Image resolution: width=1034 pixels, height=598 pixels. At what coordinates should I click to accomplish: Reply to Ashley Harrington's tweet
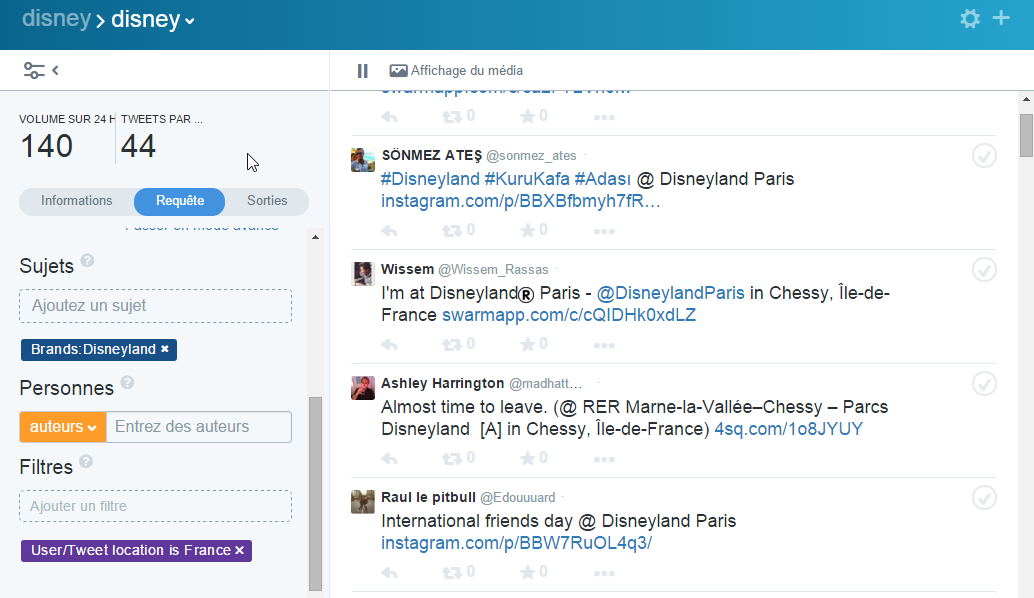[390, 459]
